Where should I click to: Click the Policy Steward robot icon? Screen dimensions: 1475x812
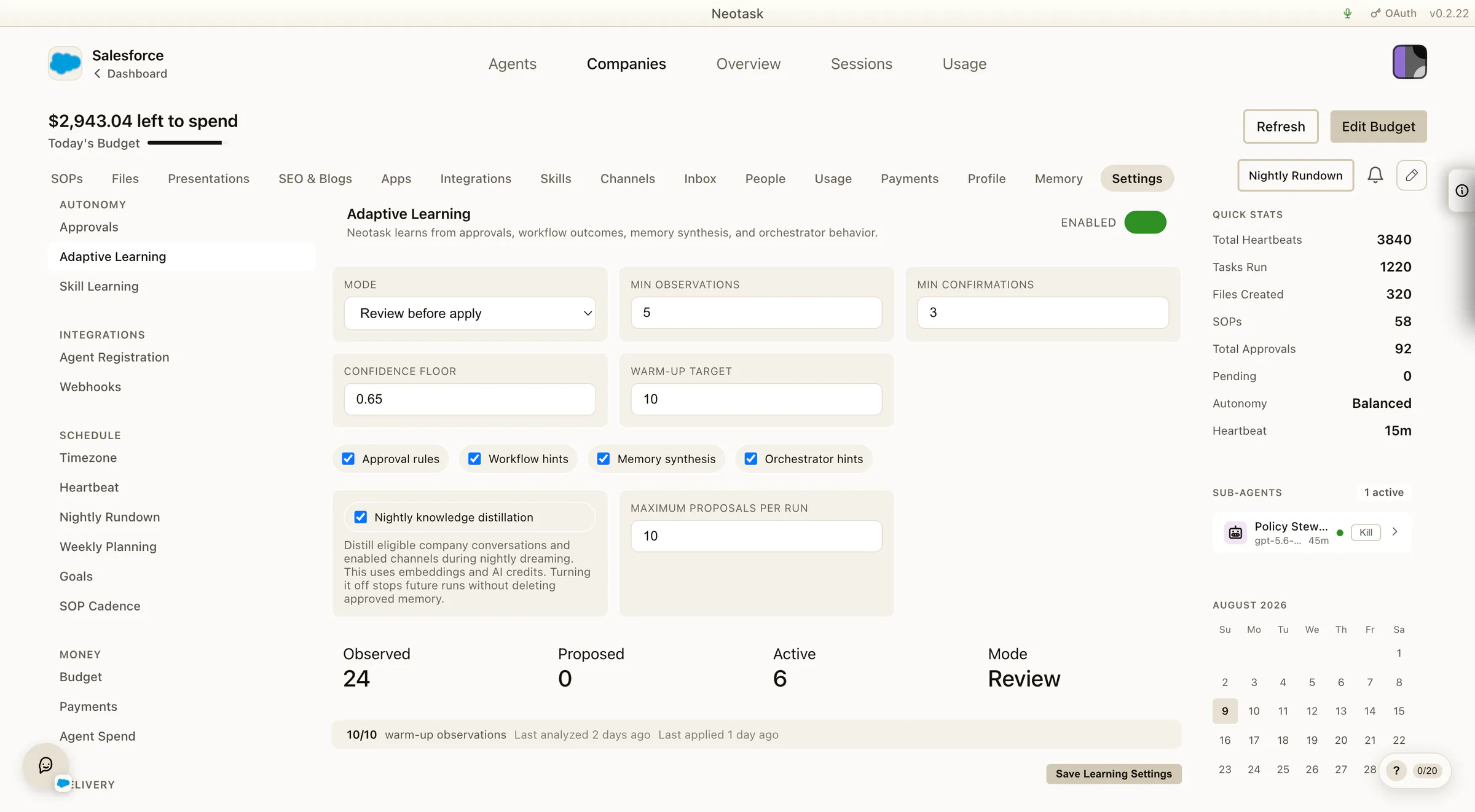tap(1235, 533)
